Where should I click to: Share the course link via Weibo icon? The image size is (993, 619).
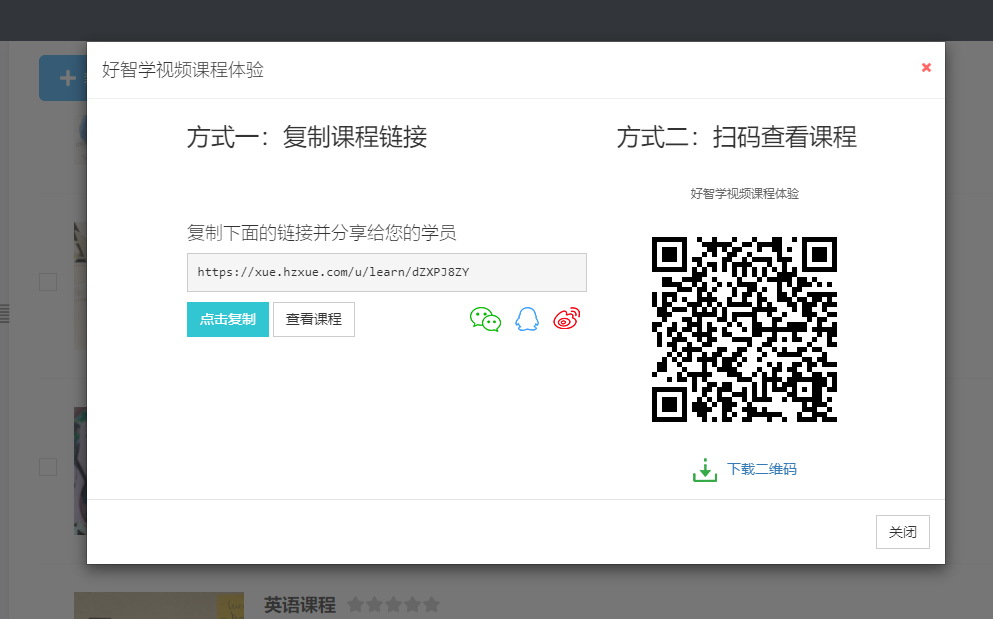[x=567, y=319]
